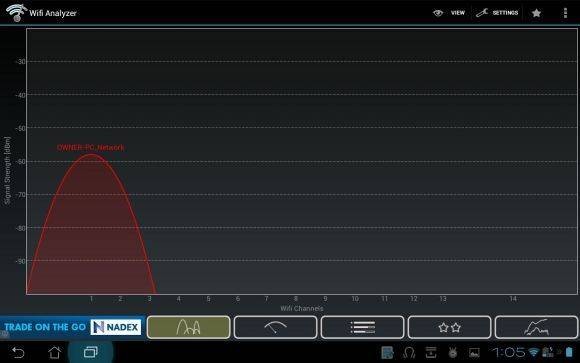
Task: Open the channel rating stars view
Action: click(x=449, y=327)
